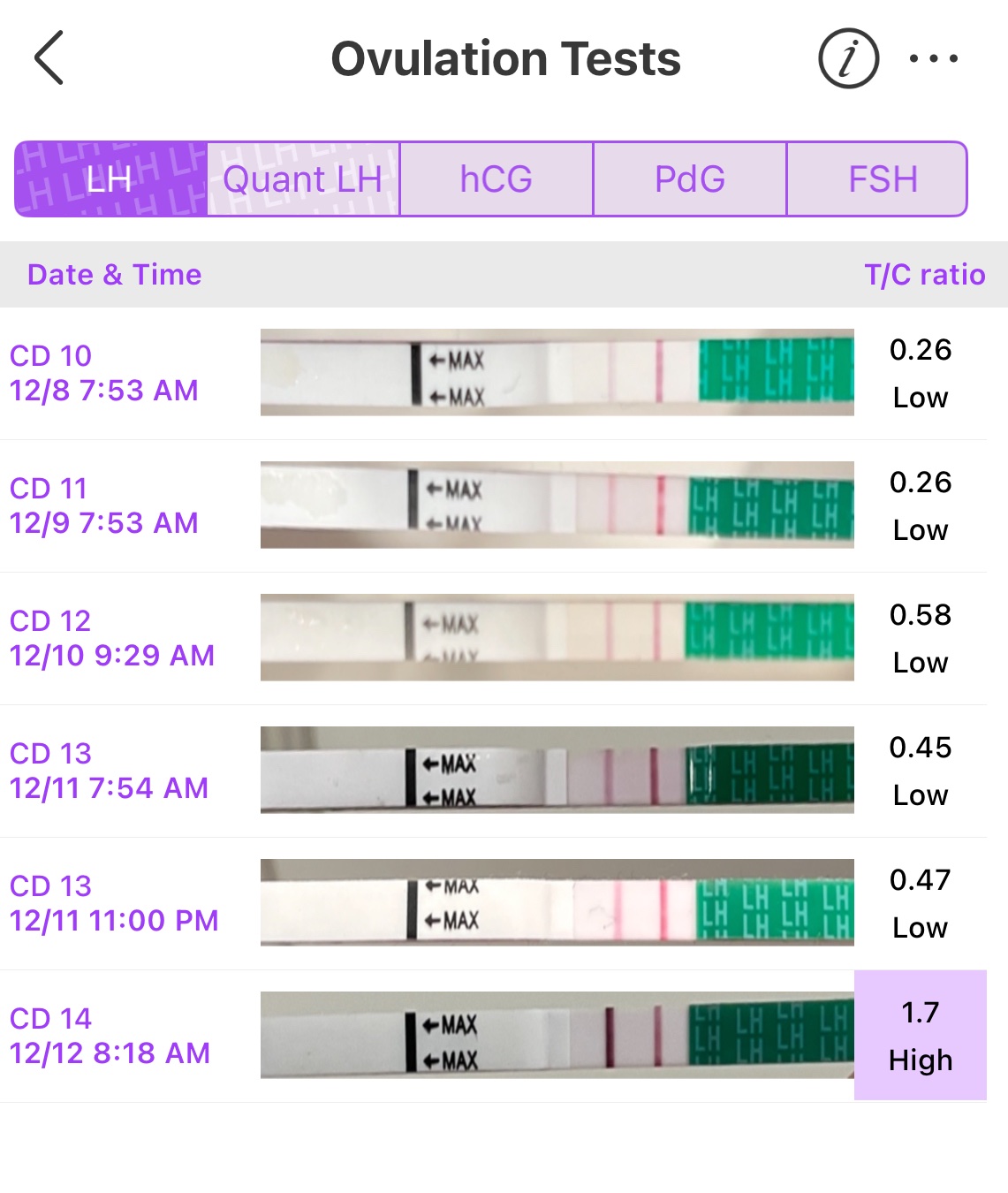Select the CD 10 12/8 7:53 AM entry
Viewport: 1008px width, 1193px height.
pyautogui.click(x=104, y=373)
